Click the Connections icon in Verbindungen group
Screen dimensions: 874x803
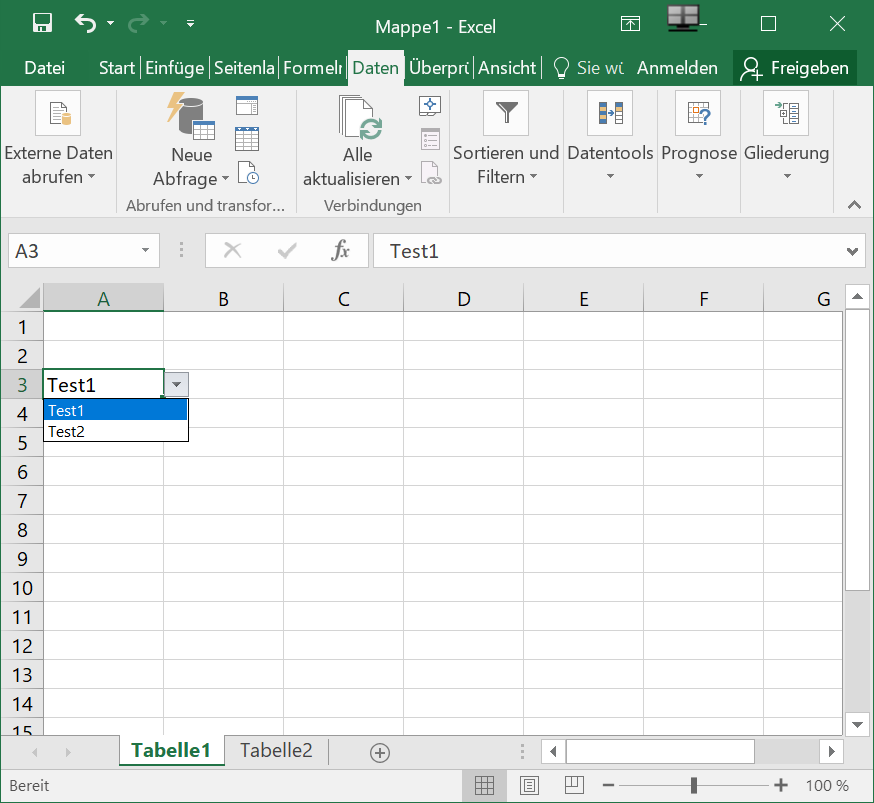click(430, 105)
